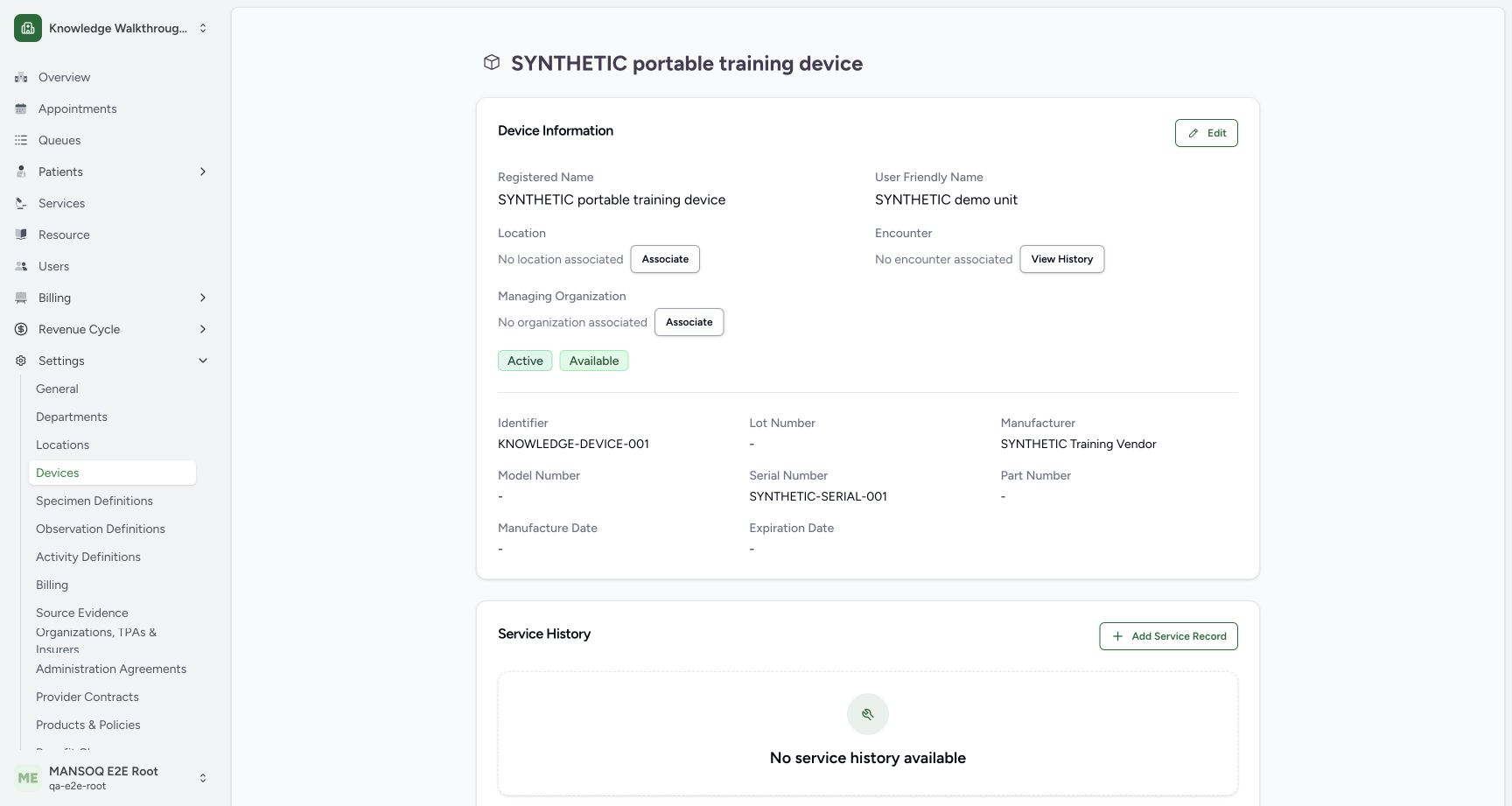The width and height of the screenshot is (1512, 806).
Task: Open Activity Definitions
Action: tap(88, 557)
